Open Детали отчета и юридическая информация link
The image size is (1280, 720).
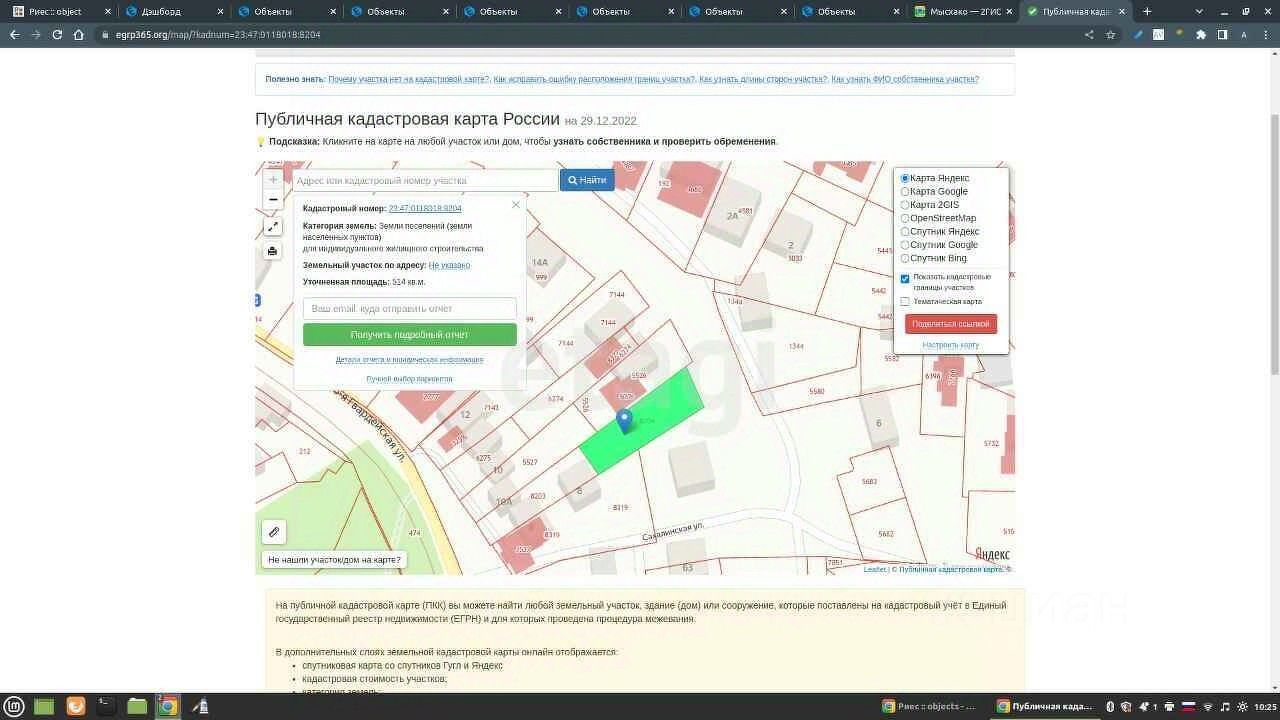tap(409, 359)
